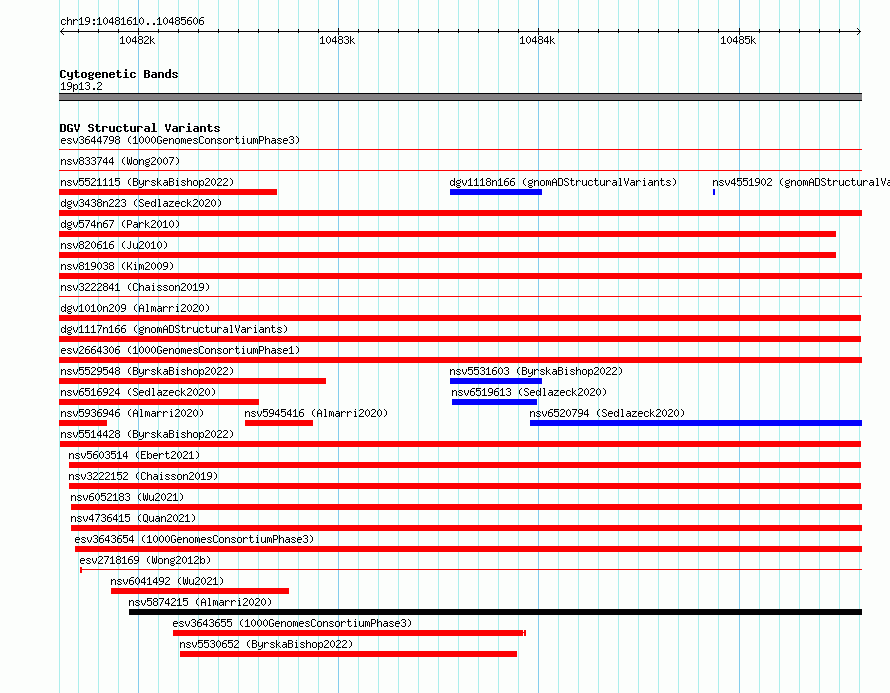
Task: Click the 10483k ruler position
Action: pos(337,40)
